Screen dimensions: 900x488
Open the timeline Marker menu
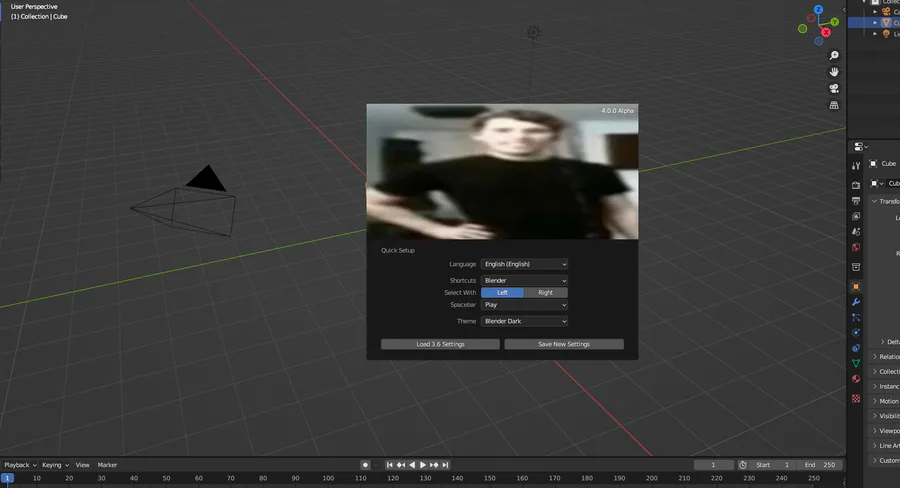click(x=107, y=465)
